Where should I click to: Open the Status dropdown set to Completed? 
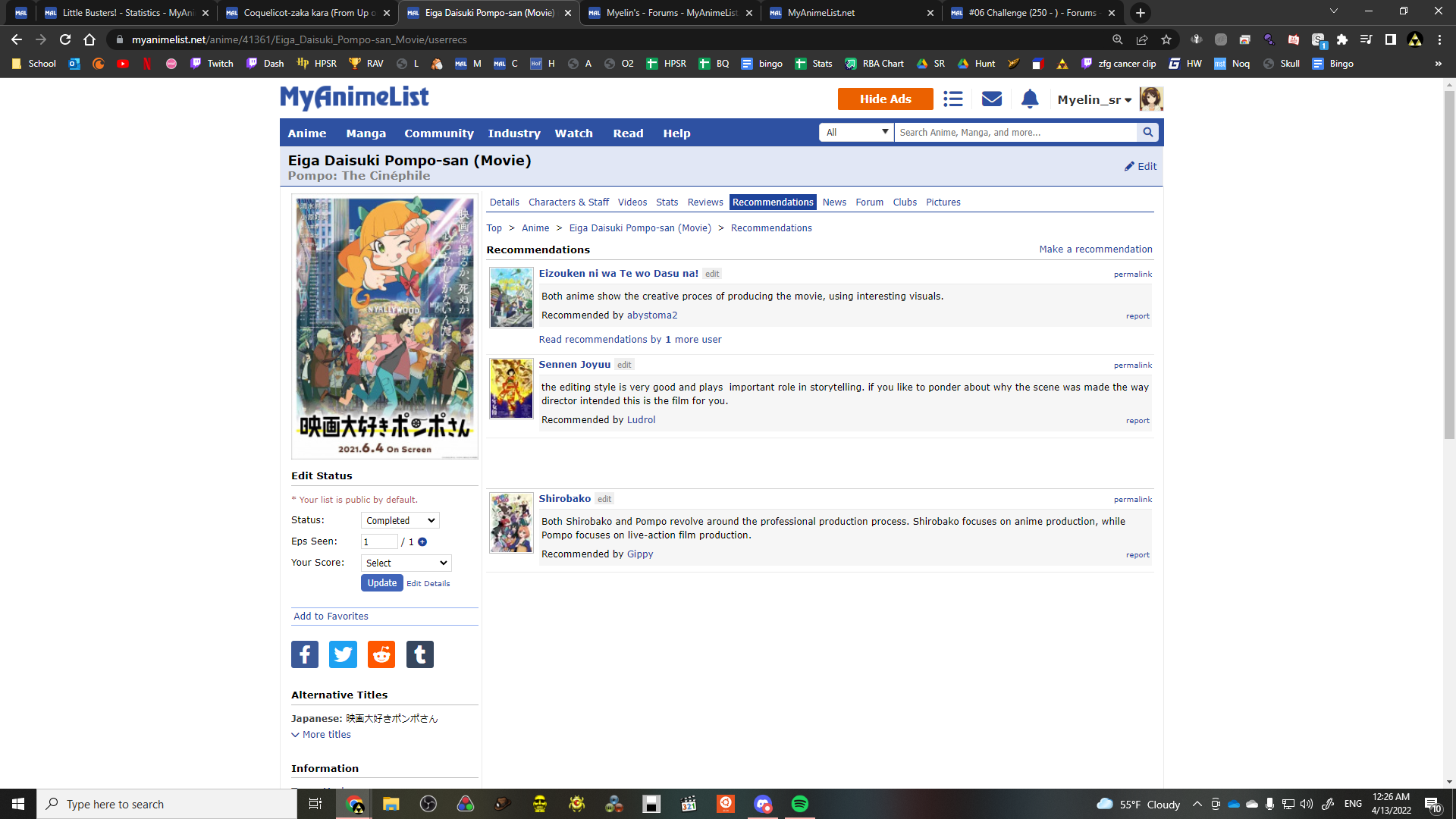tap(400, 521)
